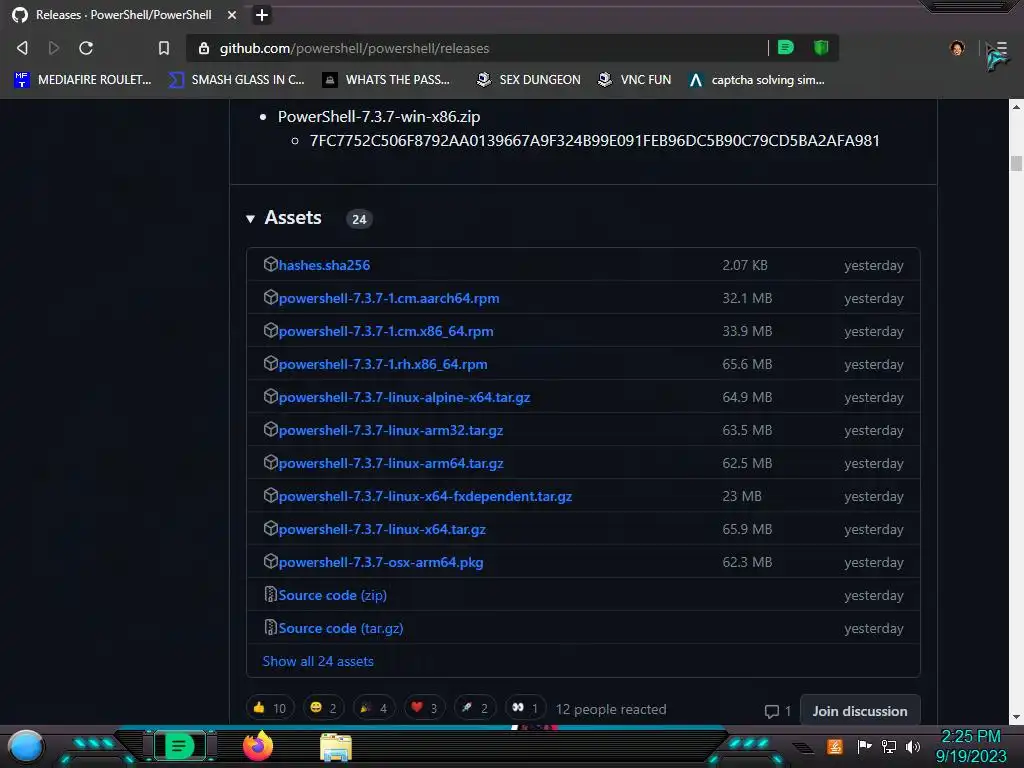1024x768 pixels.
Task: Open the VNC FUN bookmark
Action: point(634,80)
